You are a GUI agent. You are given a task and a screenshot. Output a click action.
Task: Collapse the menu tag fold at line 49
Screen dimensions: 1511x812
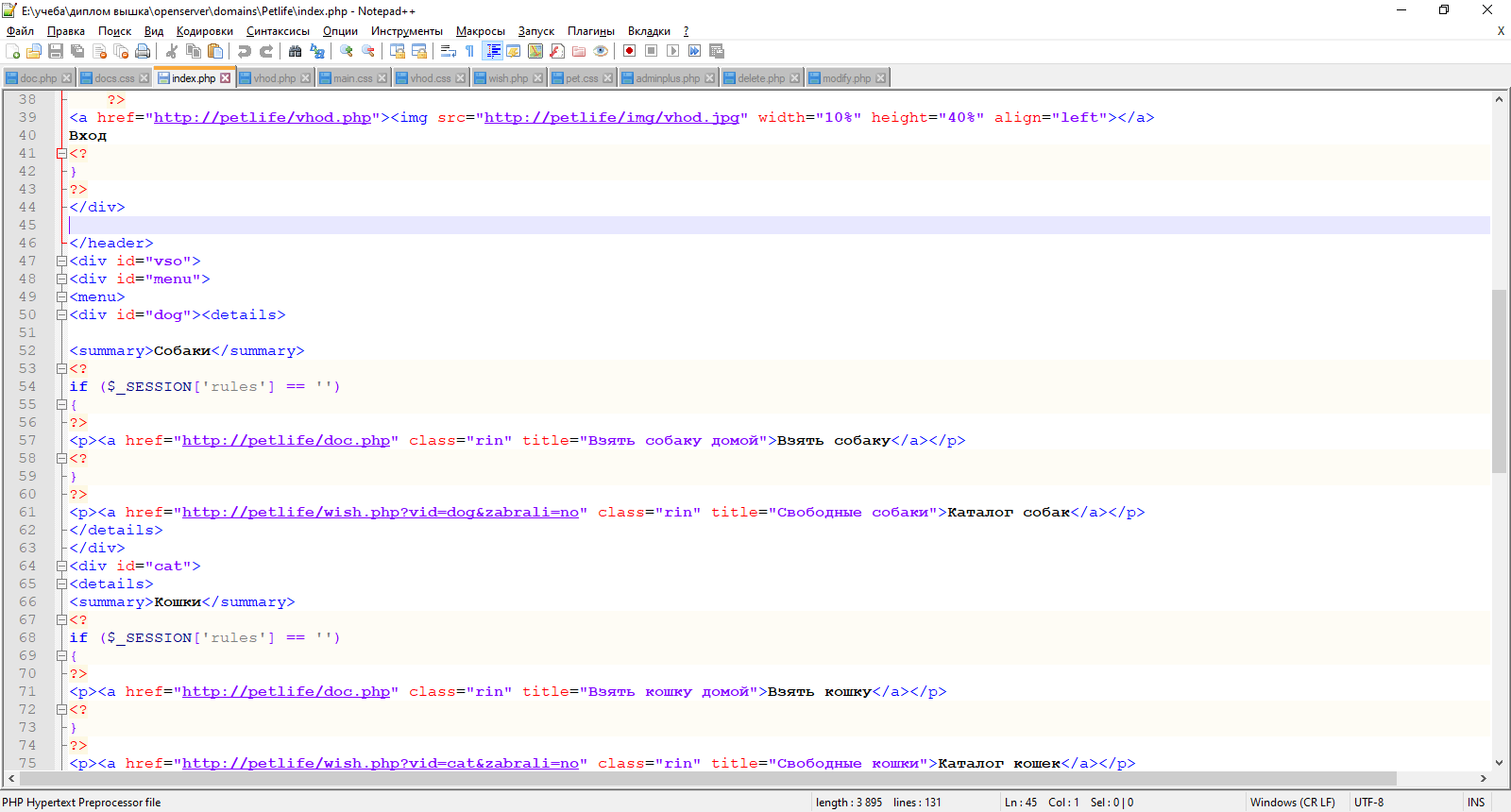coord(61,296)
